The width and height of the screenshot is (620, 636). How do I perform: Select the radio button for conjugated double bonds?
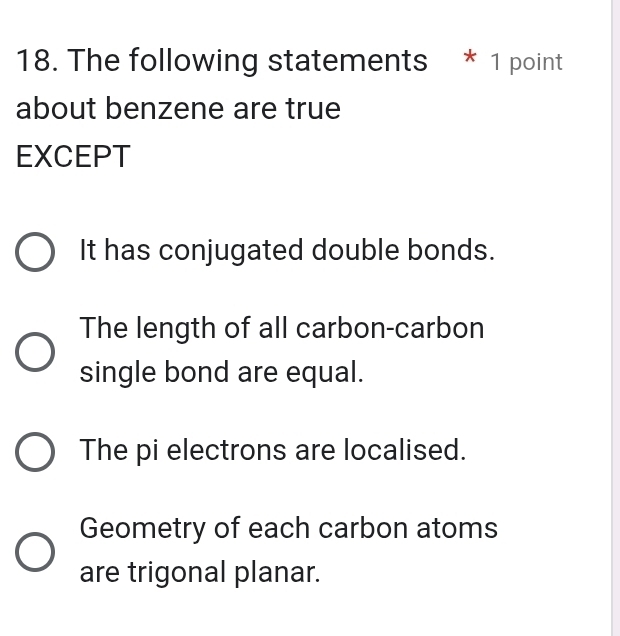(34, 251)
